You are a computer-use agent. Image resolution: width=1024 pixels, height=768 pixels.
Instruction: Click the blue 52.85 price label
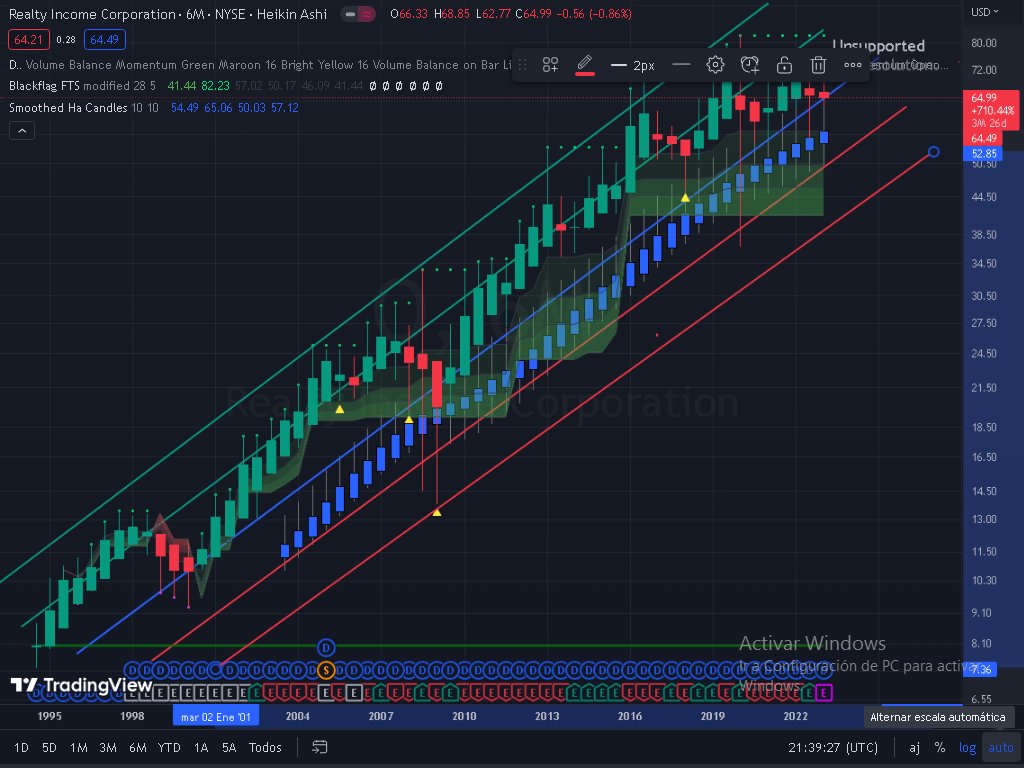click(x=984, y=153)
